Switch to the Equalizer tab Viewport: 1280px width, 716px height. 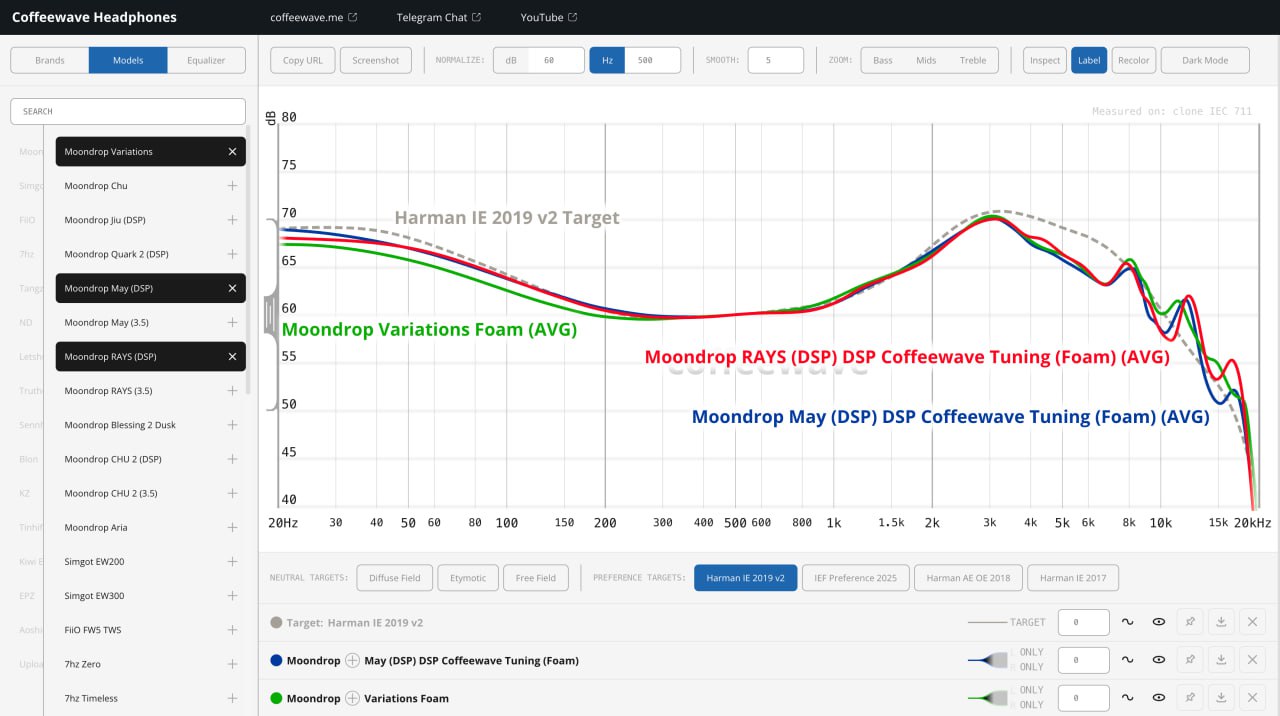click(x=206, y=60)
